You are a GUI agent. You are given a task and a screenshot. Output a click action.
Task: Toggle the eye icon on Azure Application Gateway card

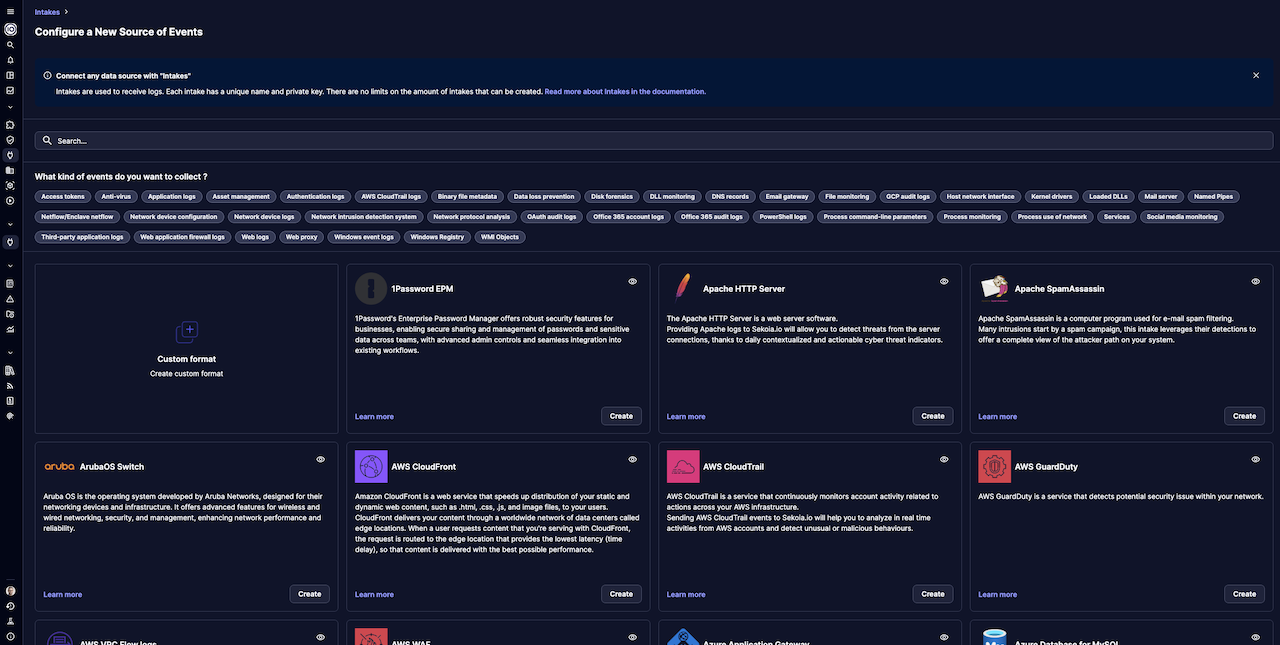click(944, 637)
